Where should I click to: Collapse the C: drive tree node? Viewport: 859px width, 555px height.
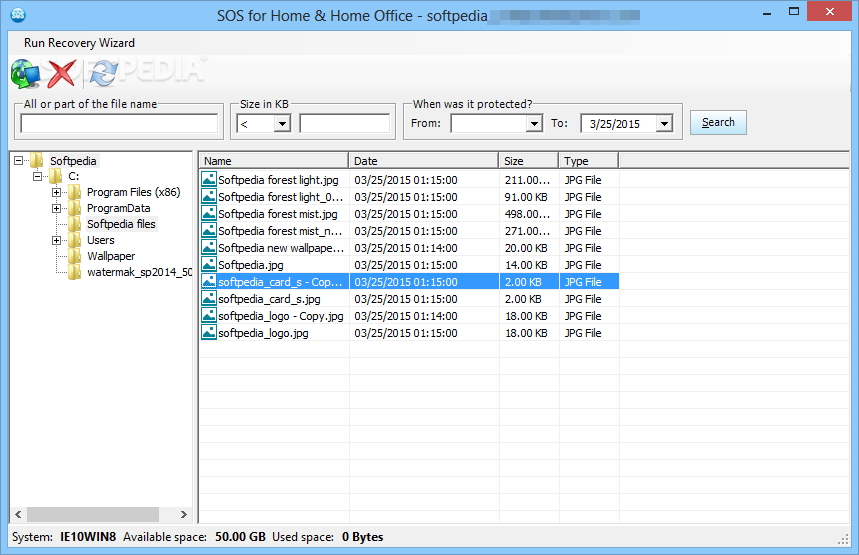pyautogui.click(x=37, y=176)
